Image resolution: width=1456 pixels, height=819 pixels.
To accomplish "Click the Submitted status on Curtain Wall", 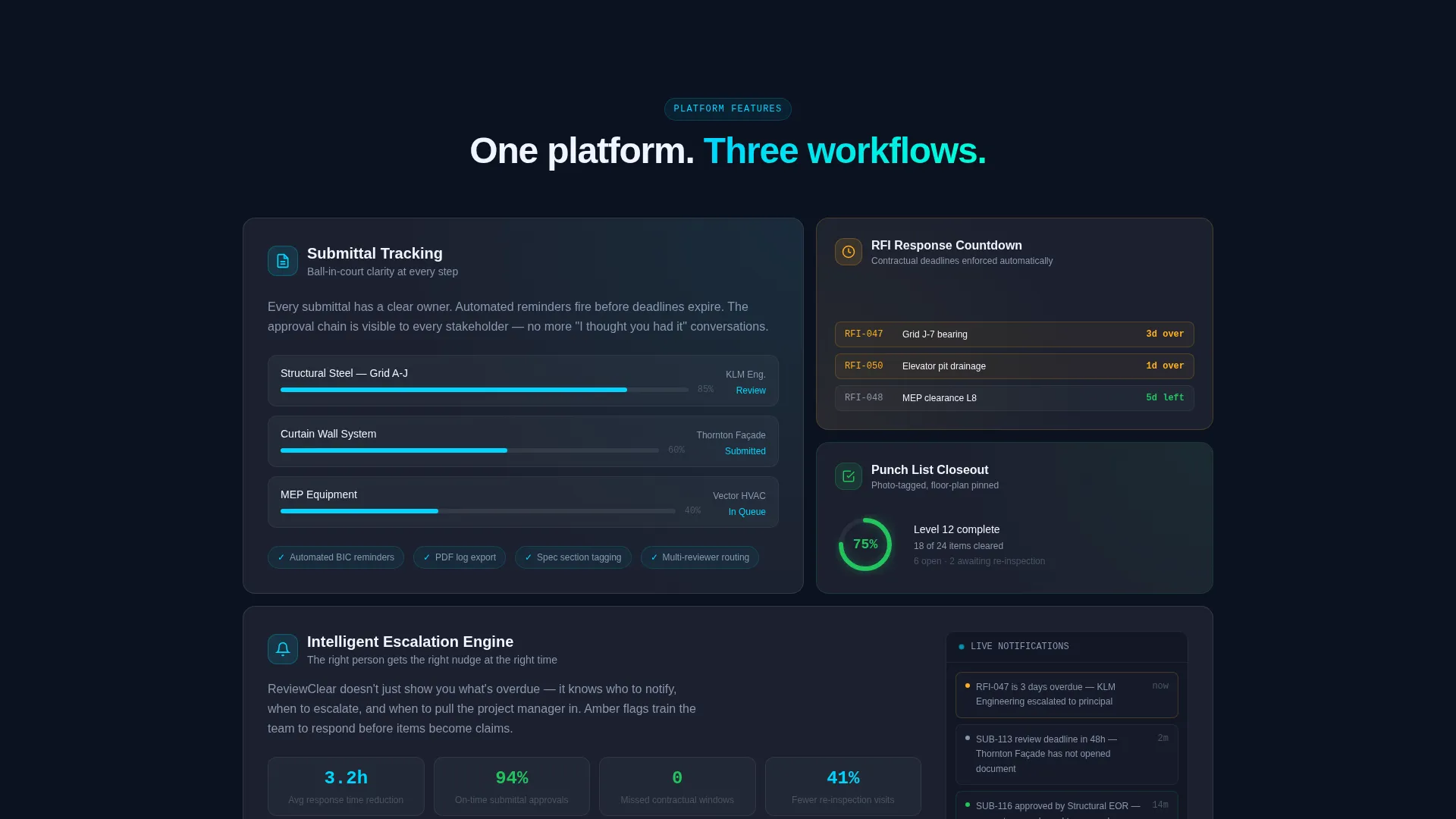I will coord(745,451).
